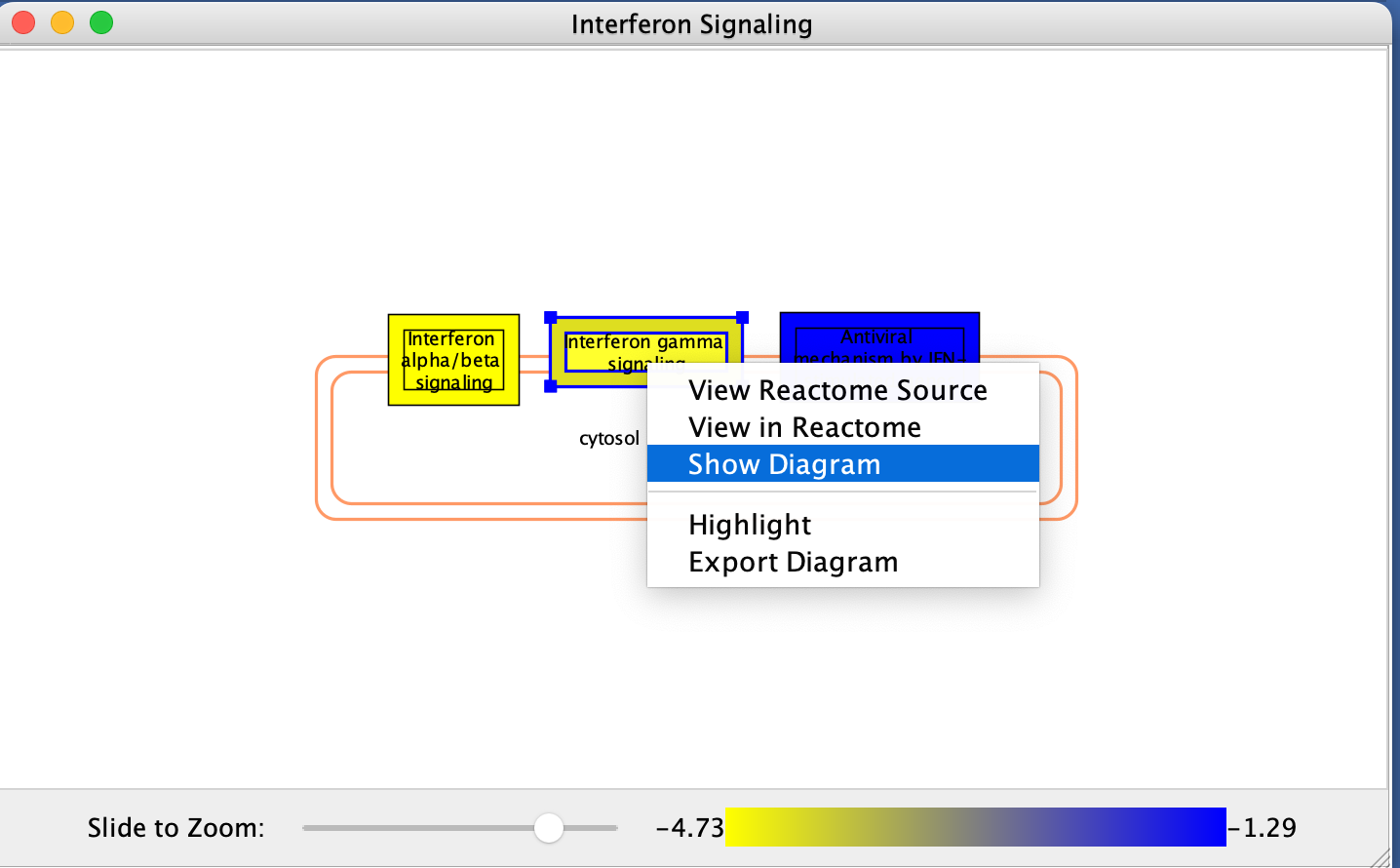Select the Interferon alpha/beta signaling node
Viewport: 1400px width, 868px height.
453,360
